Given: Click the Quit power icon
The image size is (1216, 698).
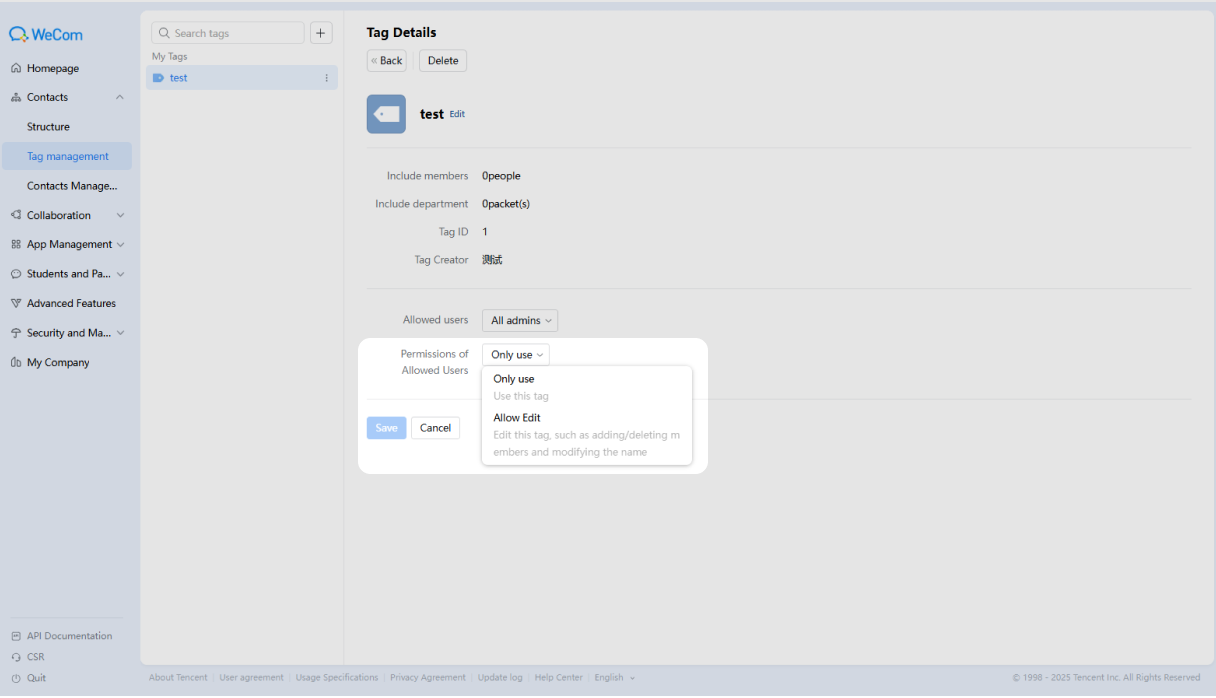Looking at the screenshot, I should pos(16,678).
